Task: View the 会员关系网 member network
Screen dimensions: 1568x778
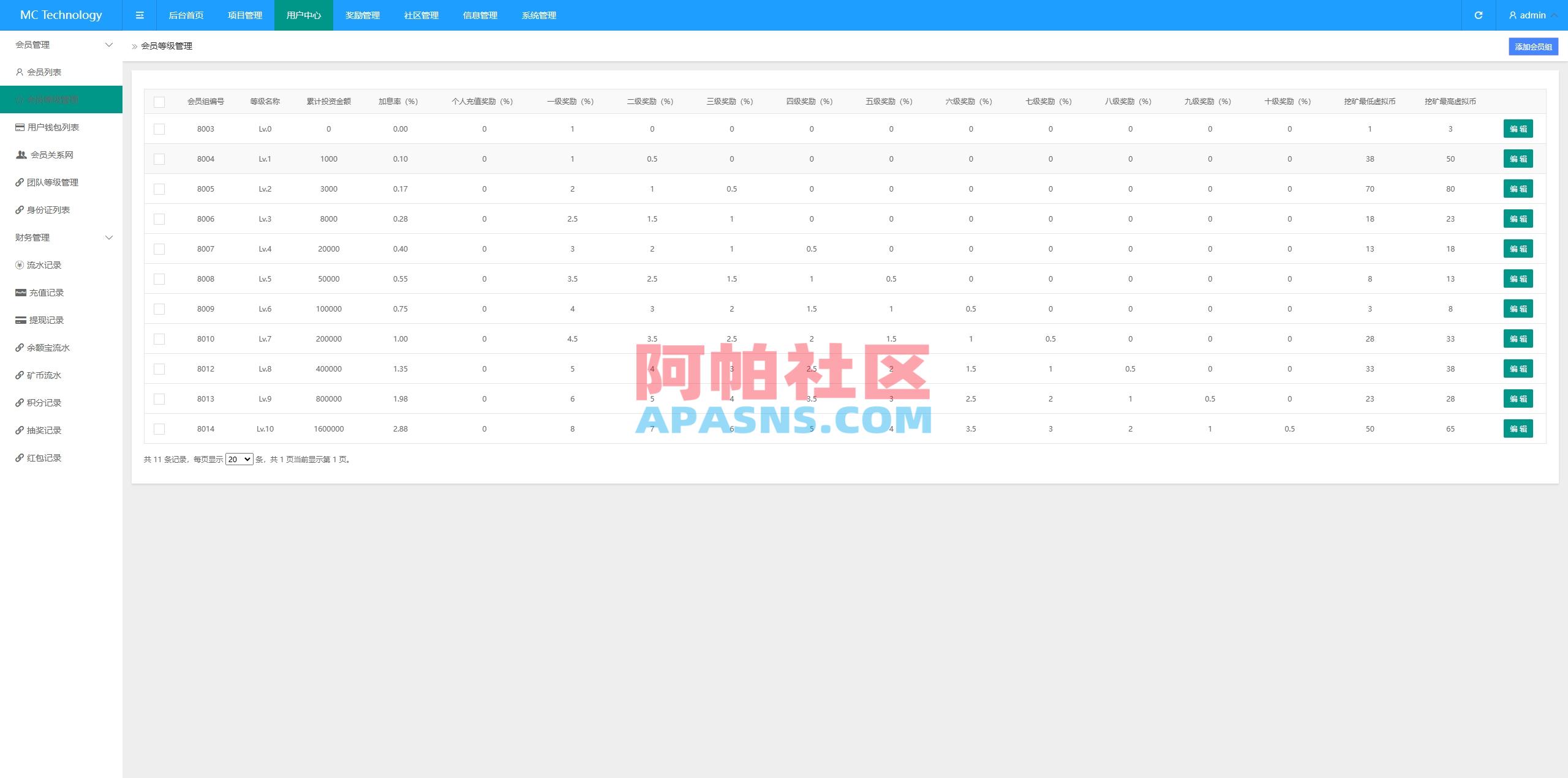Action: (x=53, y=155)
